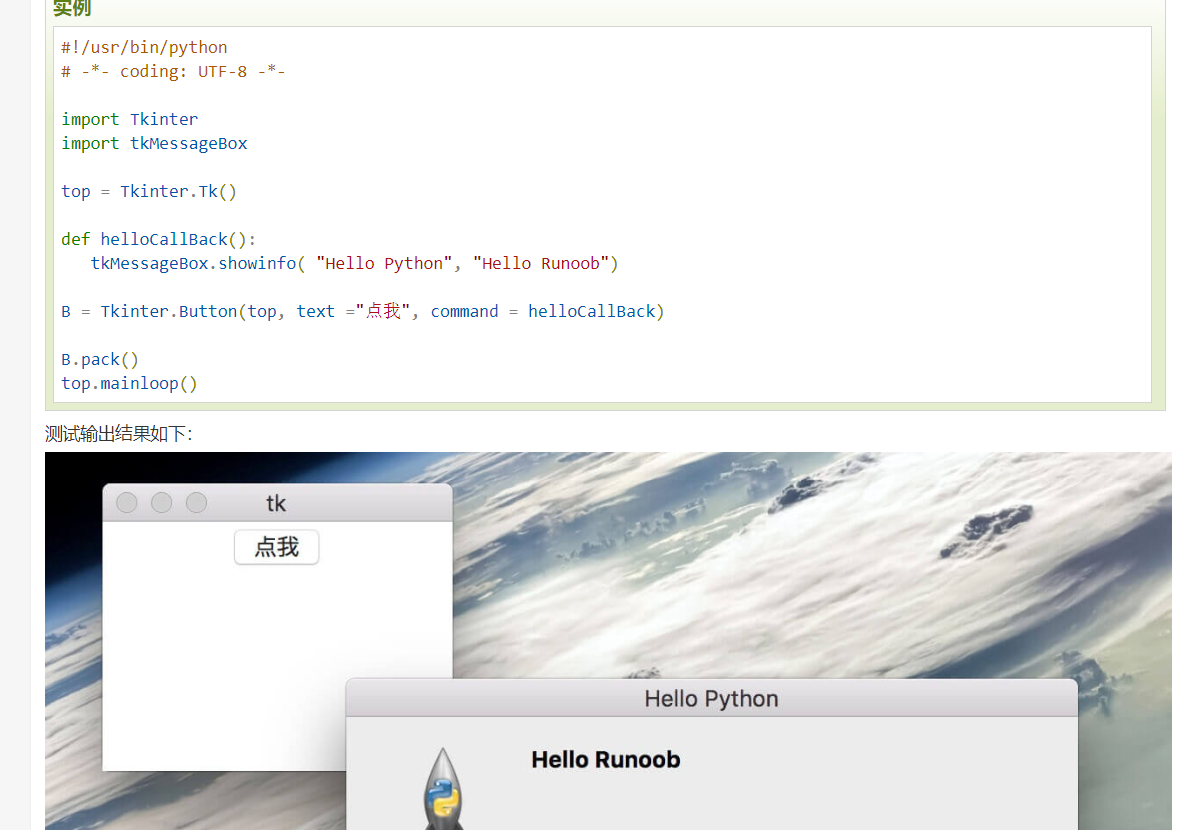Click the UTF-8 coding comment line
The image size is (1184, 830).
click(173, 71)
